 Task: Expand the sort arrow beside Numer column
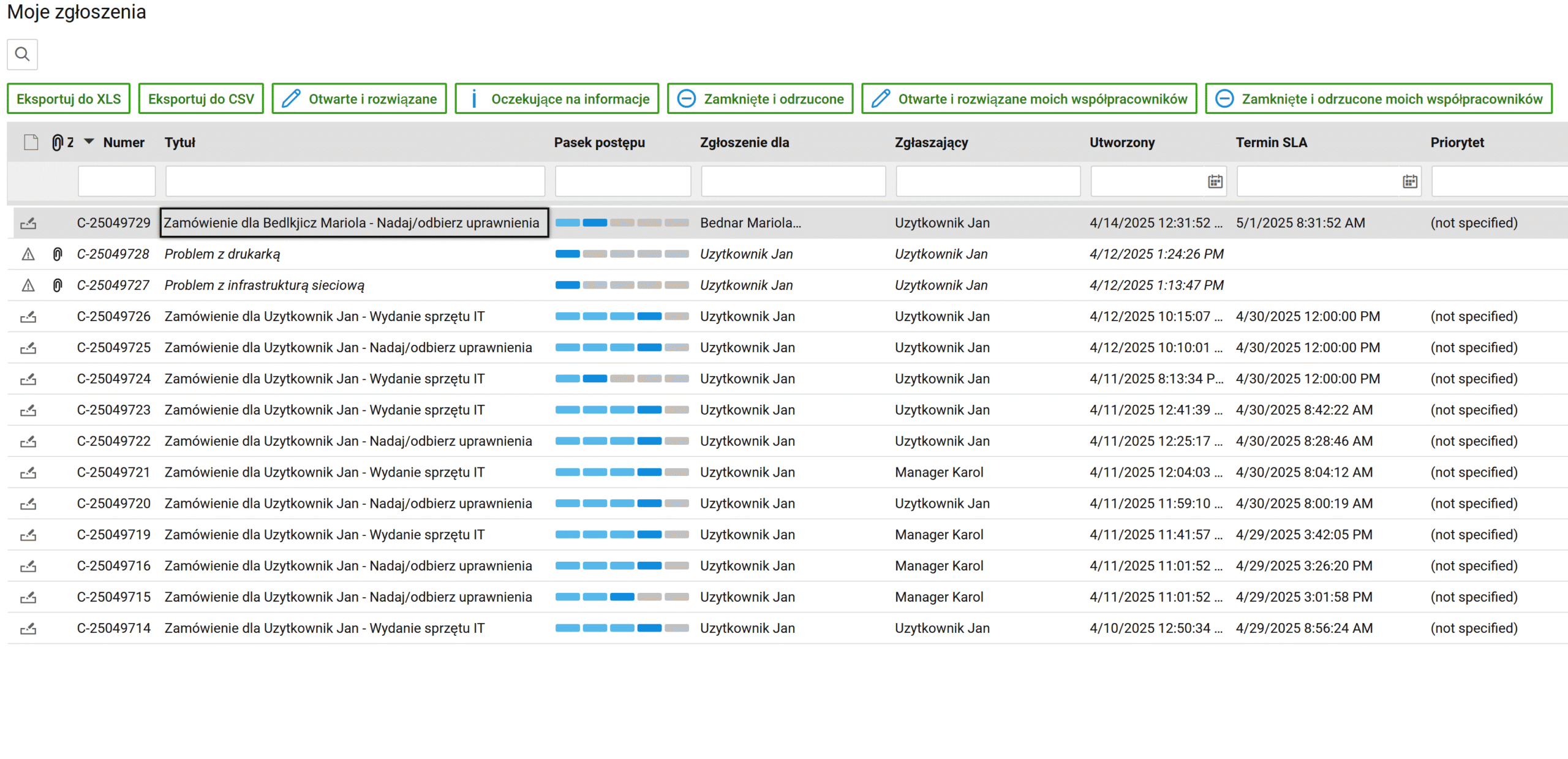pyautogui.click(x=89, y=142)
